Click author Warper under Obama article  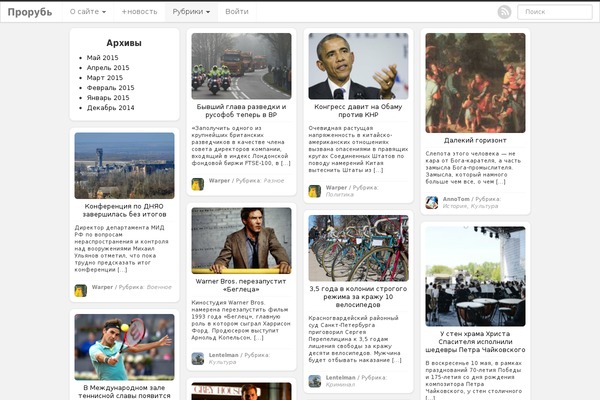[x=336, y=188]
